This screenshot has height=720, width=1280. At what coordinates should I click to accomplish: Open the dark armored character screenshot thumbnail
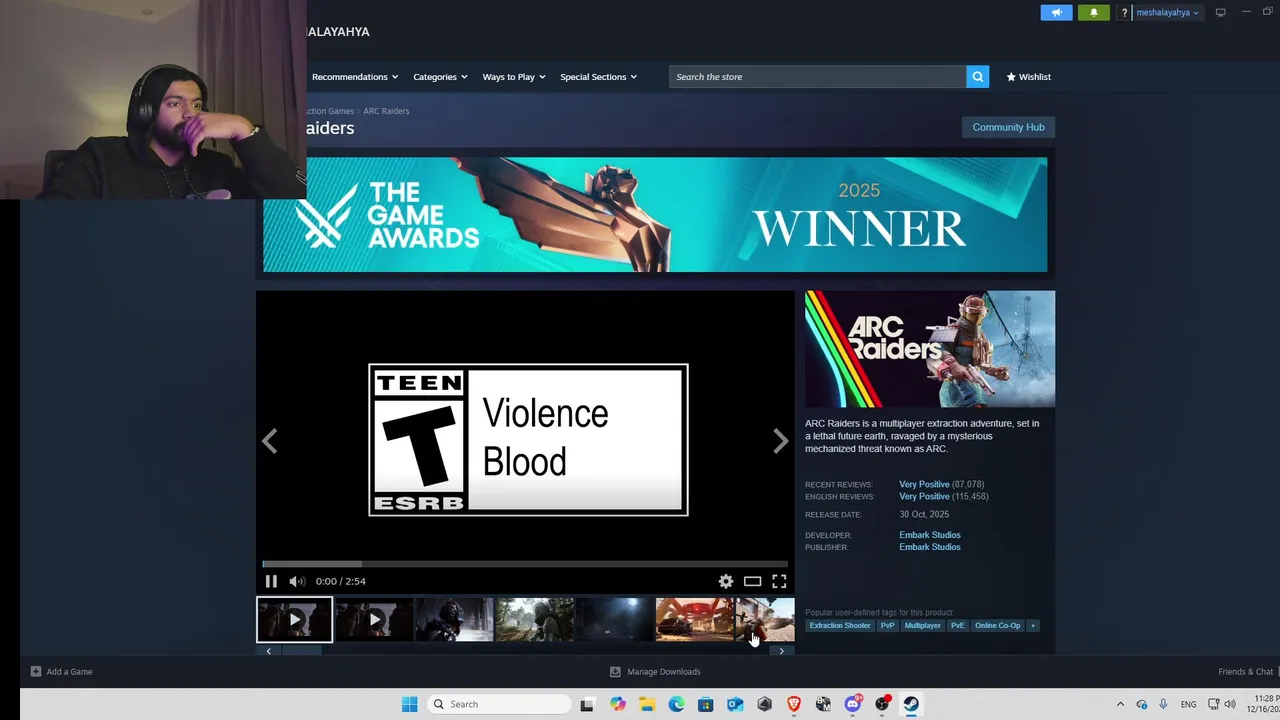(x=454, y=620)
